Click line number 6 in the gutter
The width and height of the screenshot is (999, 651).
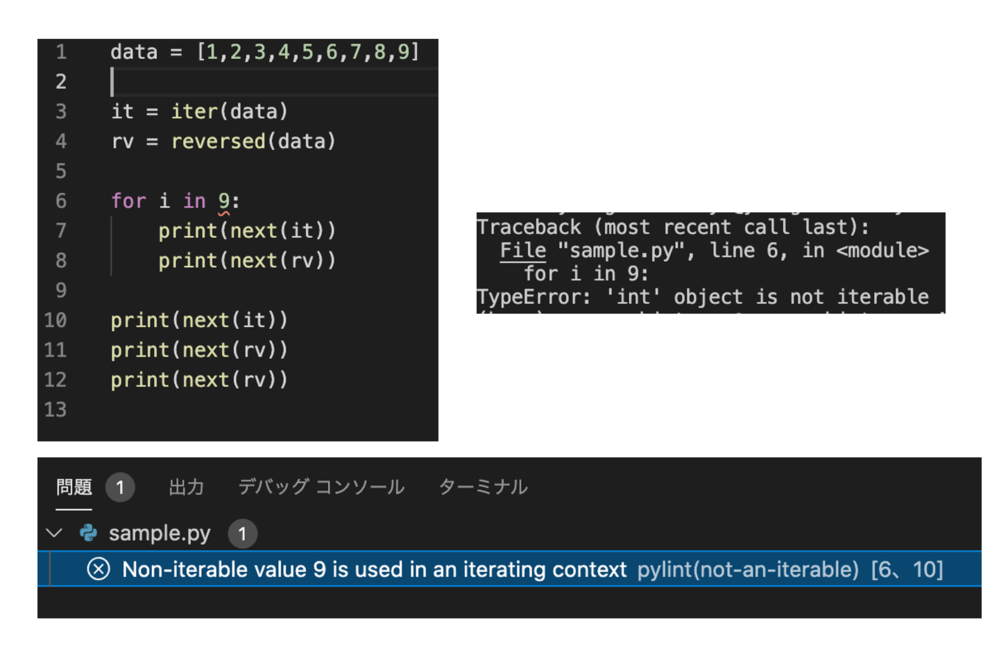pyautogui.click(x=61, y=201)
